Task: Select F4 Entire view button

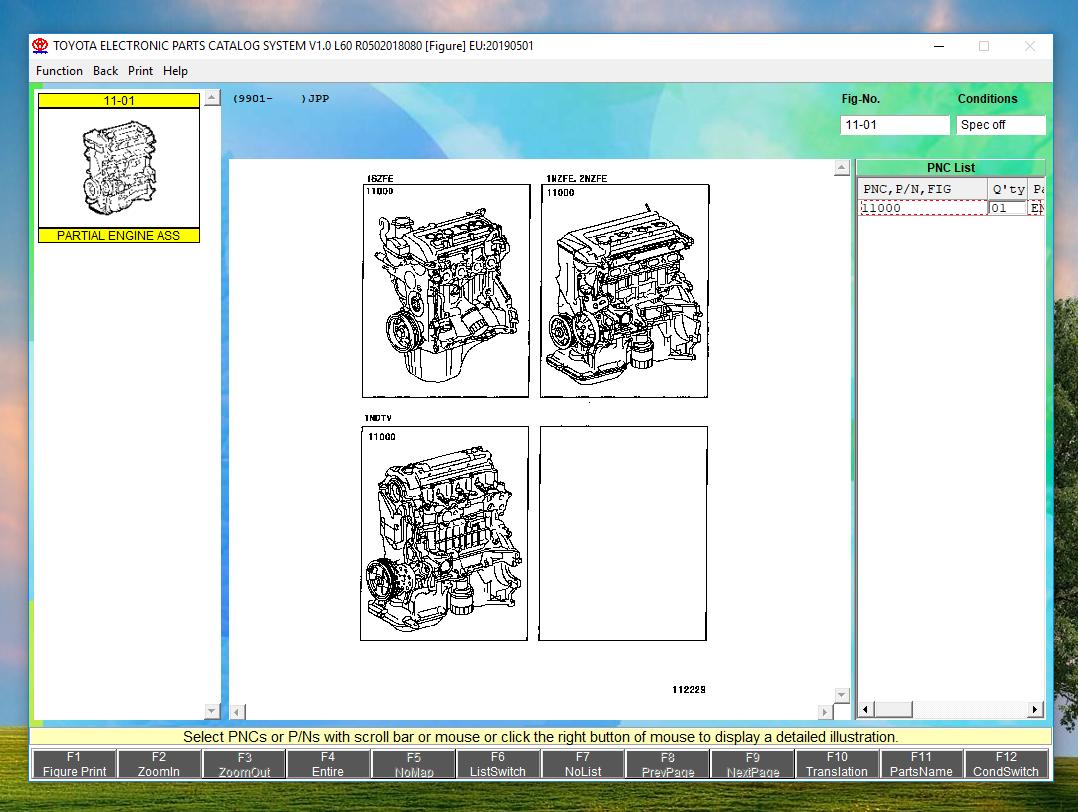Action: pyautogui.click(x=328, y=764)
